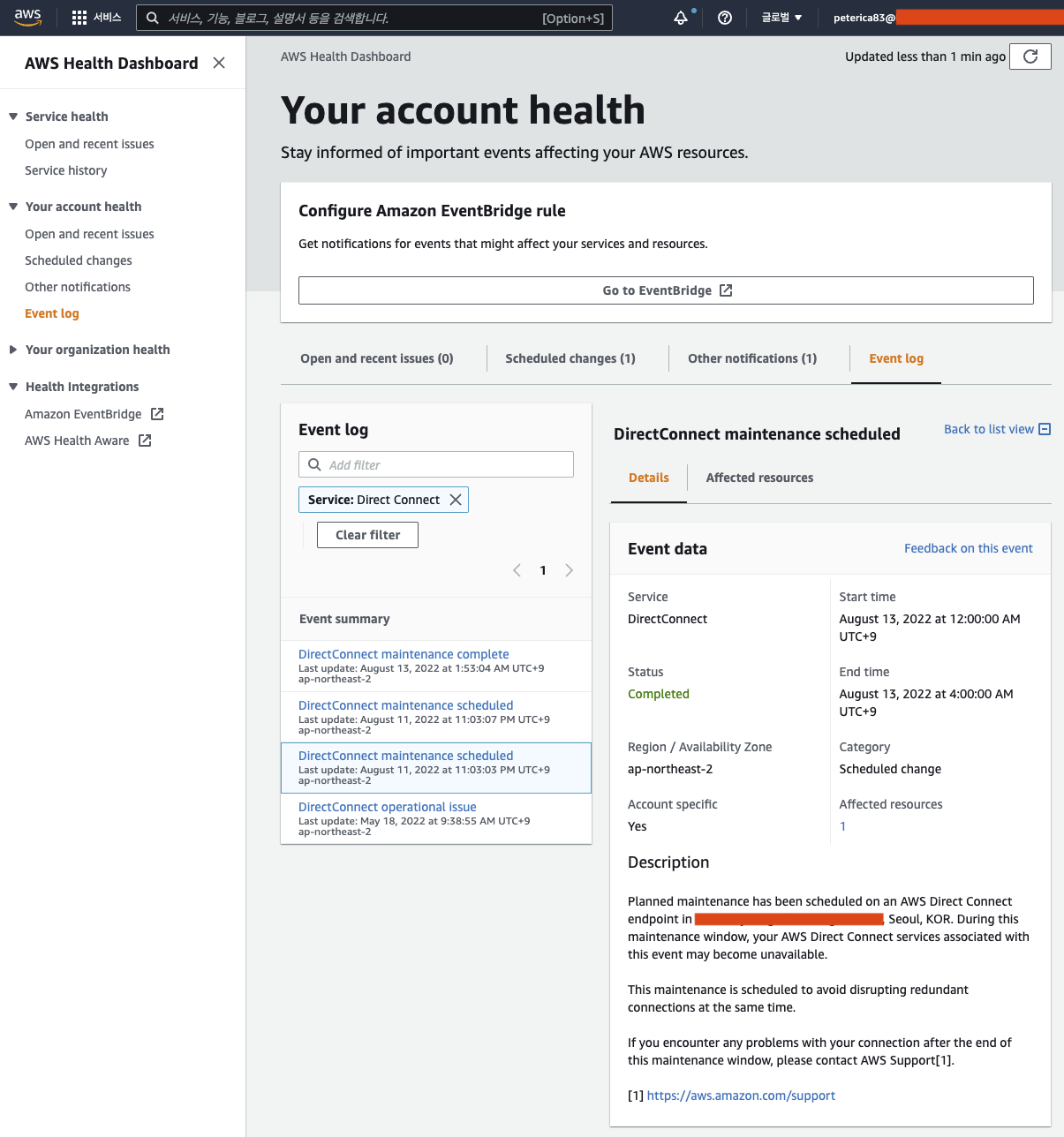Image resolution: width=1064 pixels, height=1137 pixels.
Task: Switch to Other notifications (1) tab
Action: click(x=752, y=358)
